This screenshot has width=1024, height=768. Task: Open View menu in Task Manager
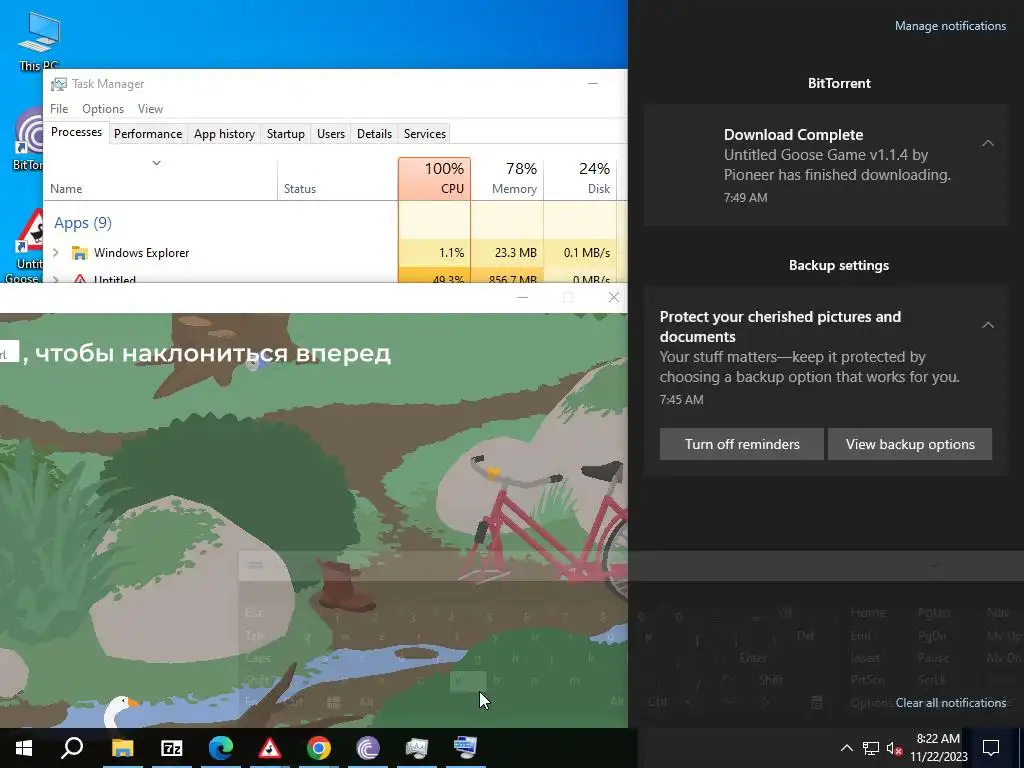[x=150, y=108]
